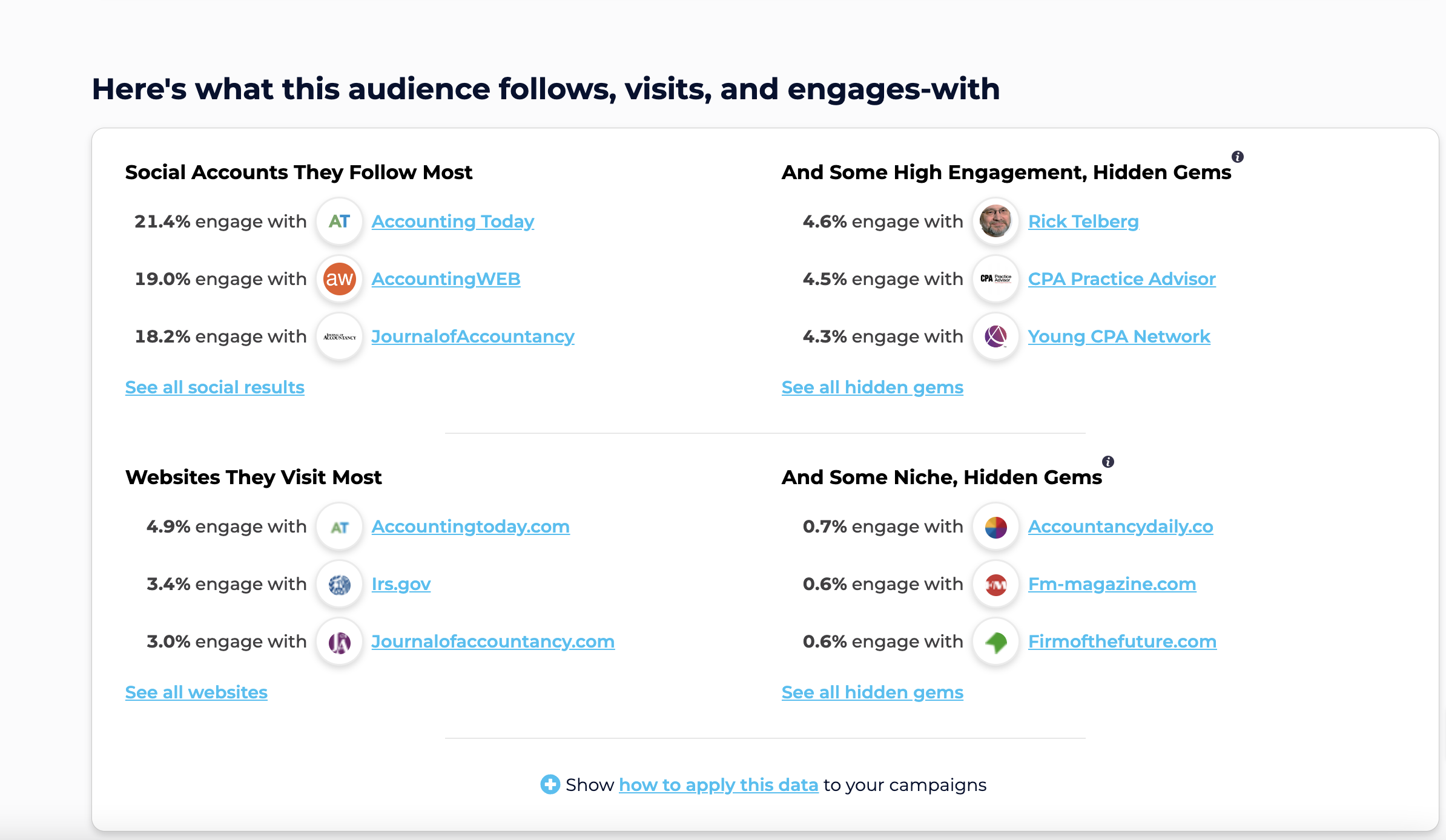Click the orange AccountingWEB aw logo
The height and width of the screenshot is (840, 1446).
point(339,279)
